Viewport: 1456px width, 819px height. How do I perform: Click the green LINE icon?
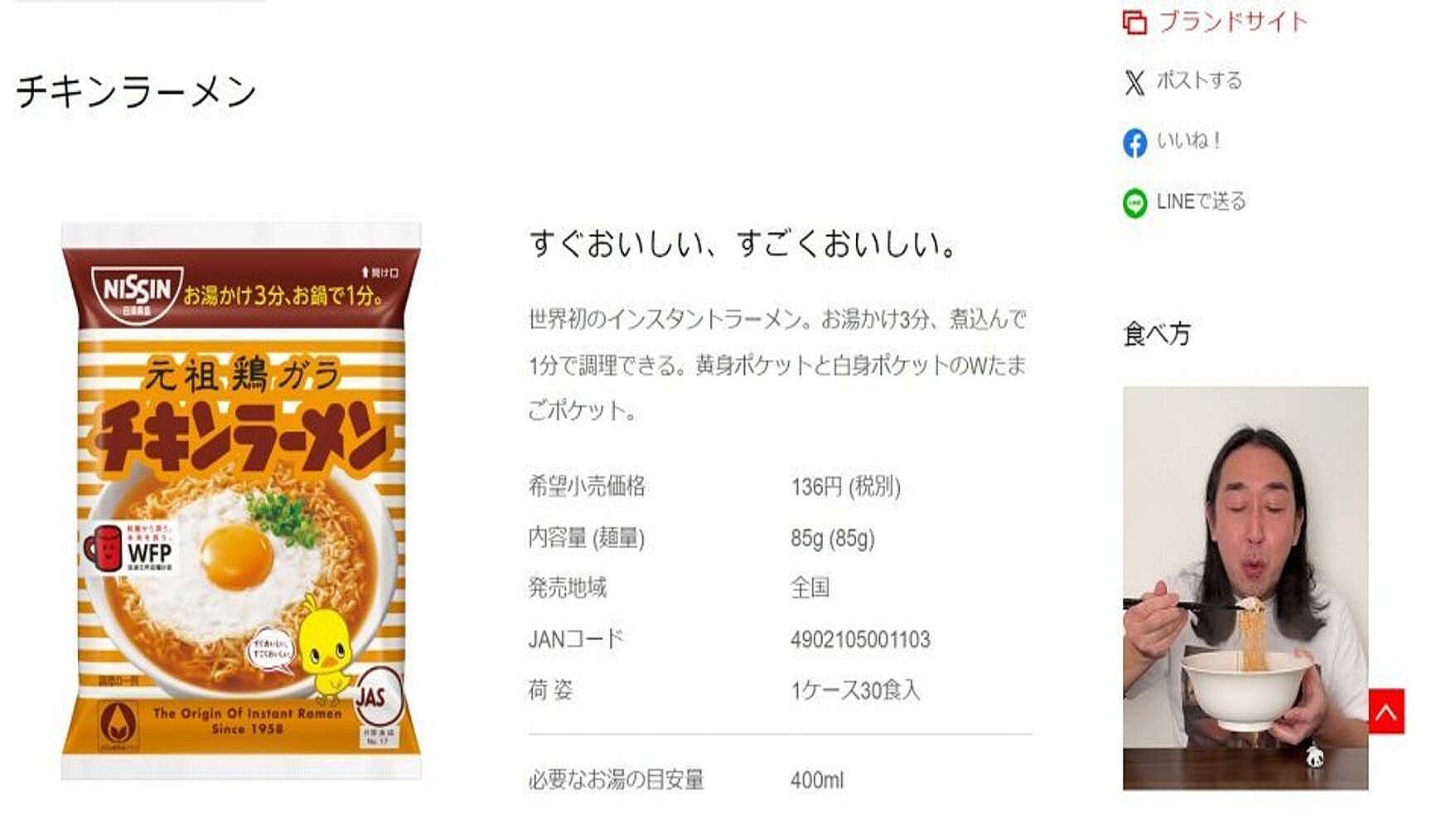coord(1134,203)
